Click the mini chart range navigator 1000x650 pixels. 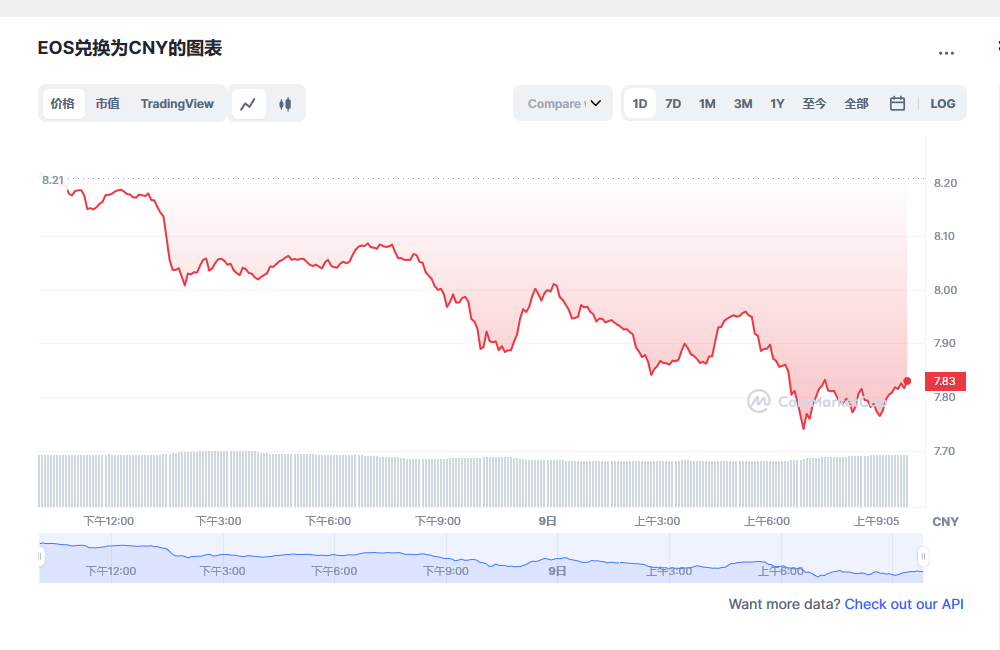click(480, 556)
